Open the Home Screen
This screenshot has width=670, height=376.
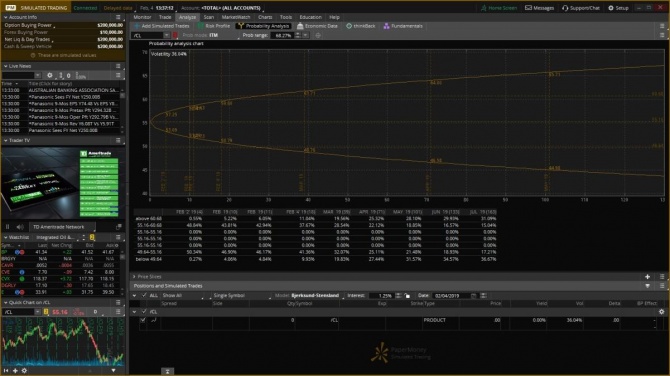[x=499, y=8]
